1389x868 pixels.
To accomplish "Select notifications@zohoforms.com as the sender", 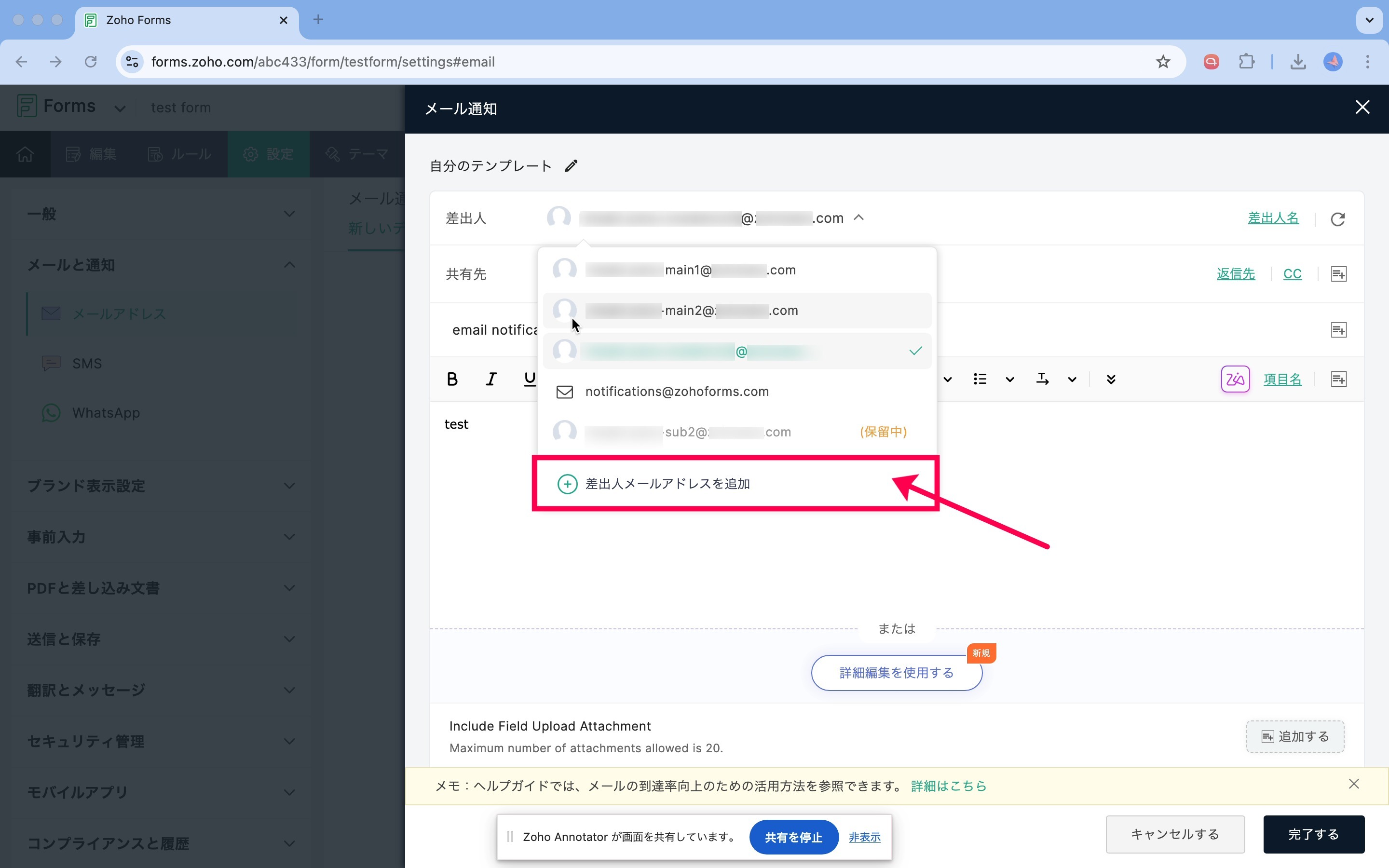I will [676, 392].
